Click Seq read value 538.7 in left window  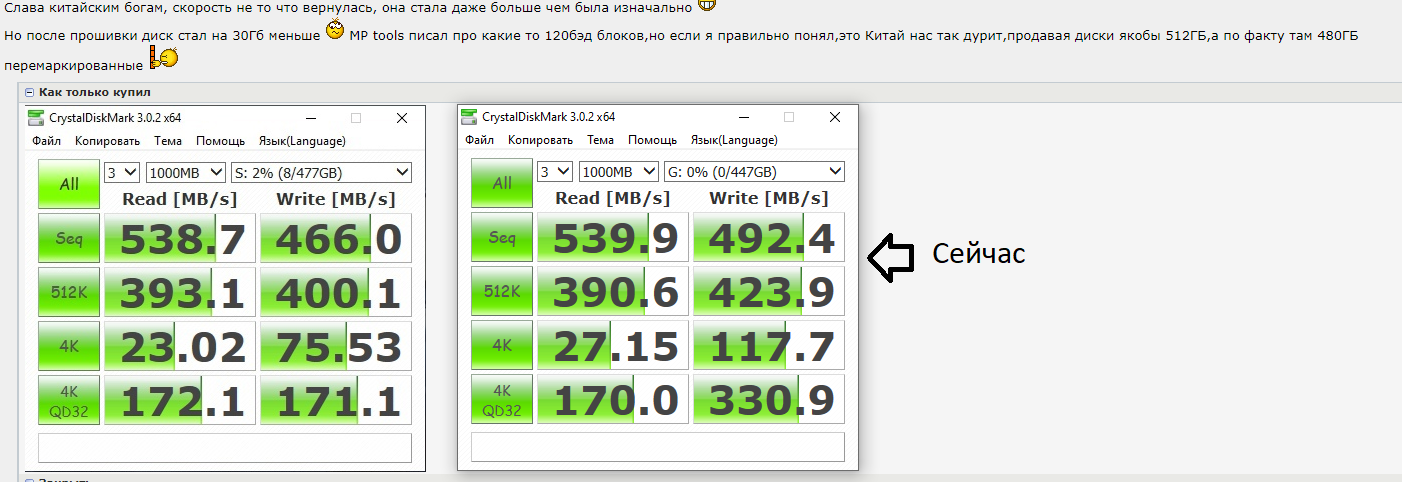click(x=179, y=238)
